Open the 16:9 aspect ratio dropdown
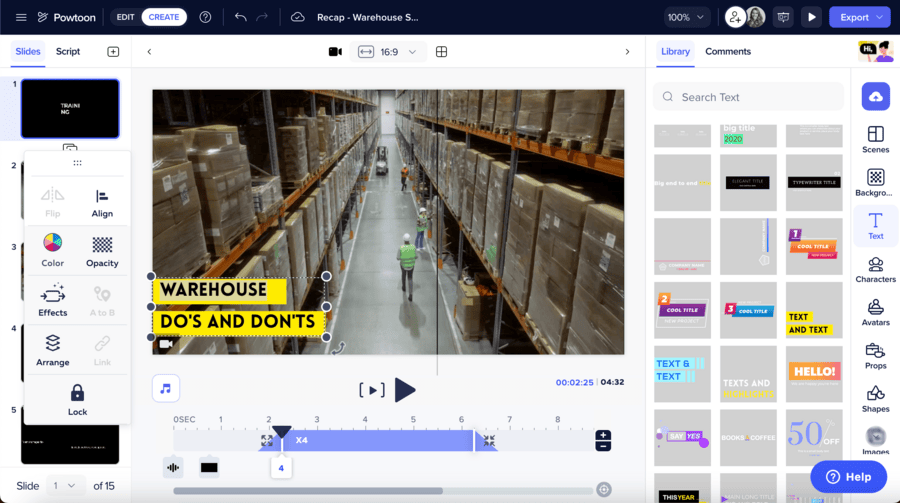 coord(387,52)
